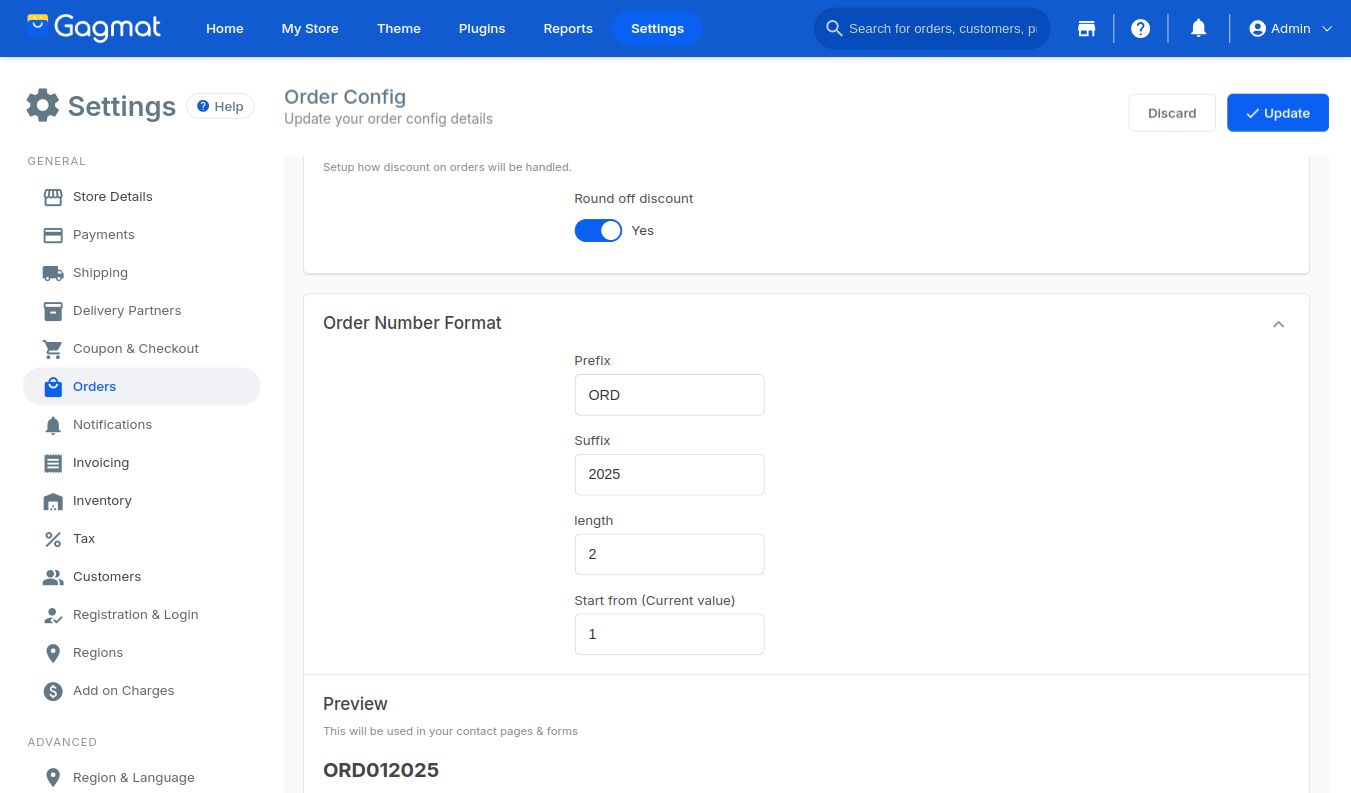The image size is (1351, 793).
Task: Open the Theme menu
Action: (399, 29)
